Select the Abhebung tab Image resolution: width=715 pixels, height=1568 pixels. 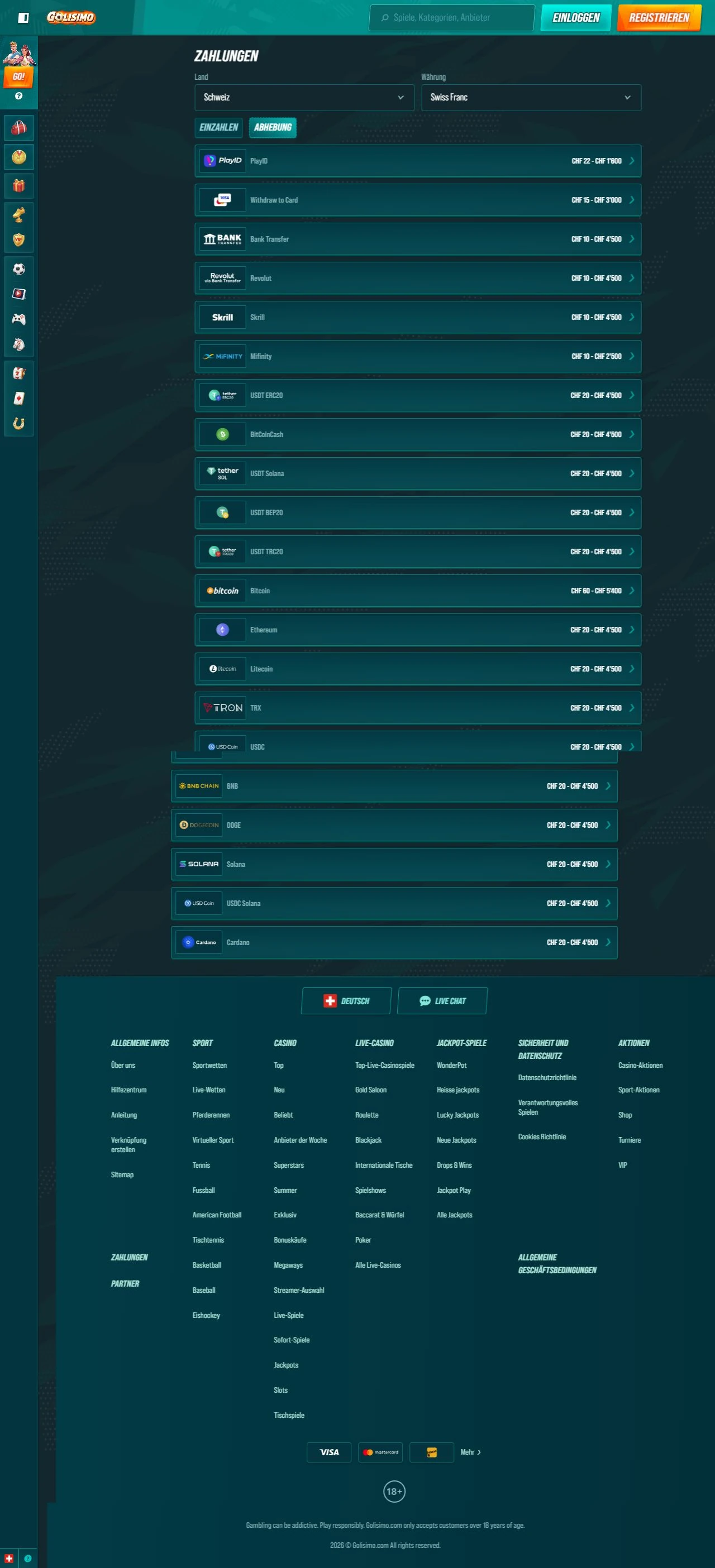coord(273,127)
